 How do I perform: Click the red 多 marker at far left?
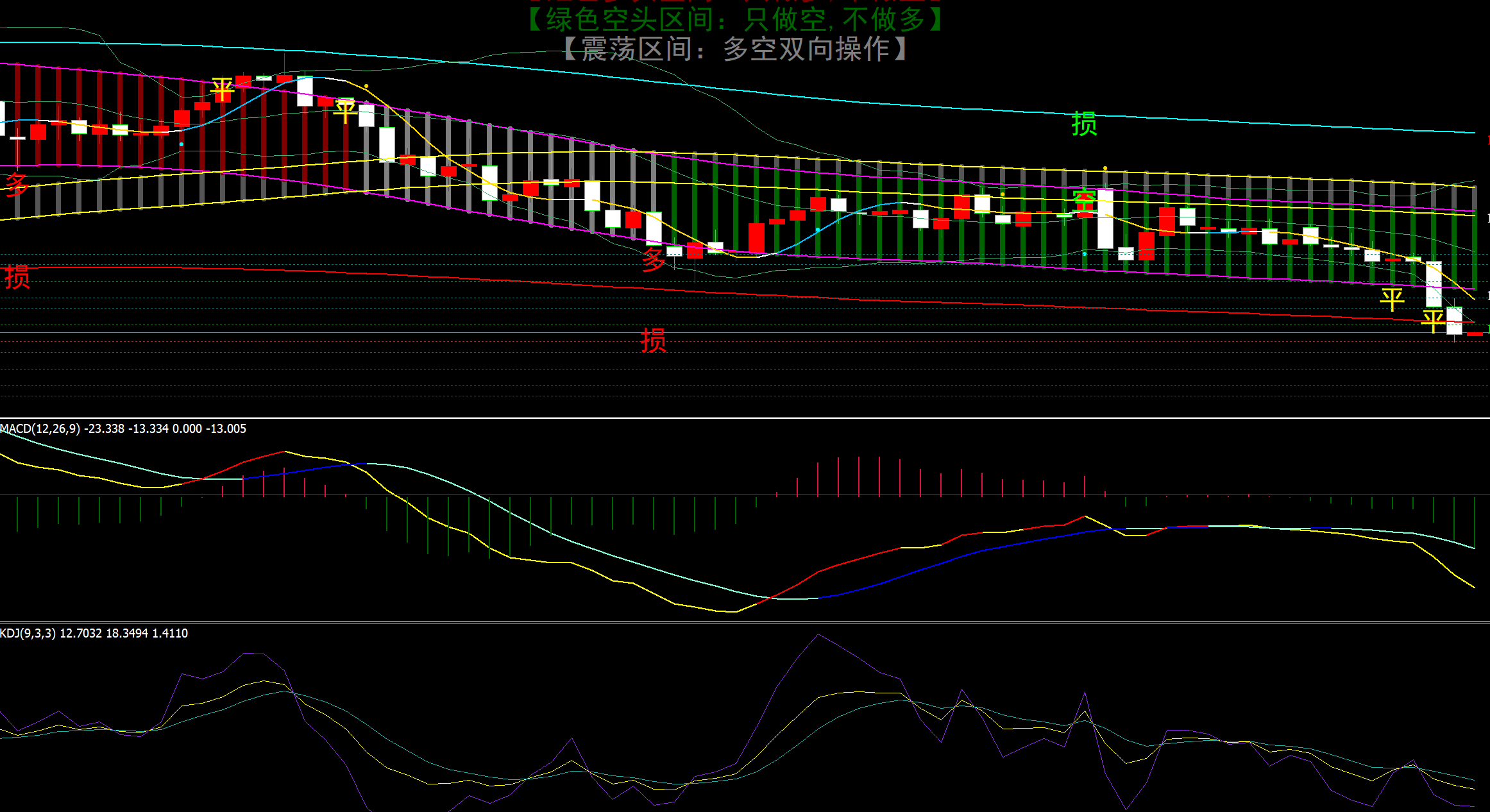click(17, 184)
